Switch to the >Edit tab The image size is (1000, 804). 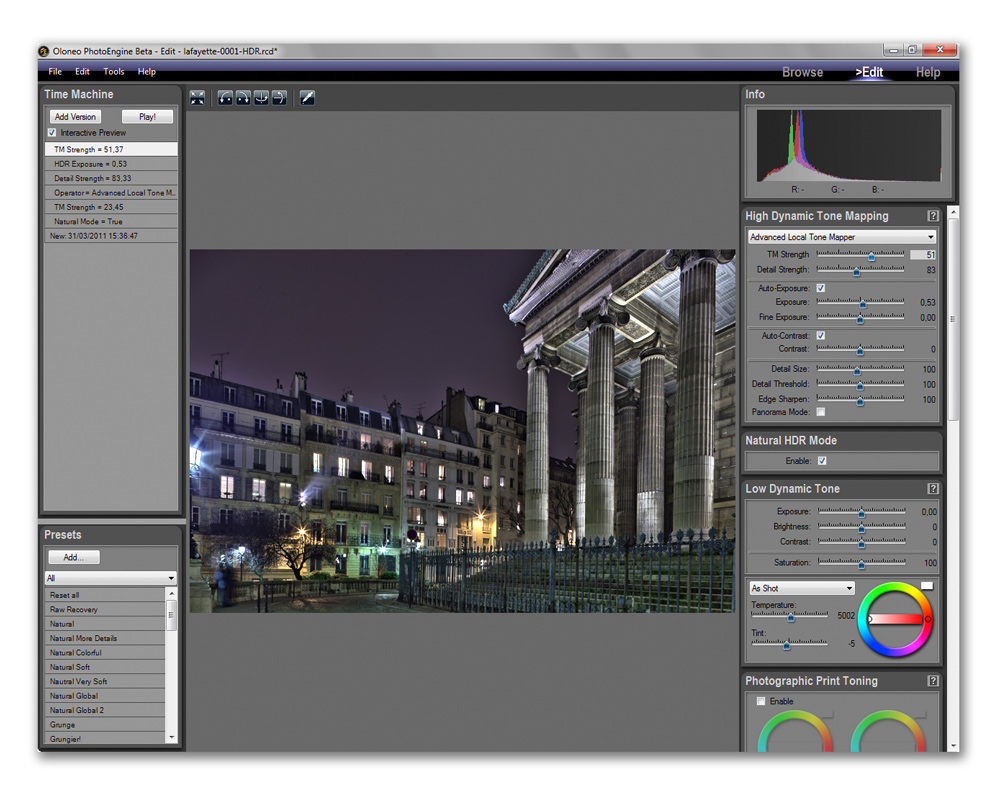869,72
